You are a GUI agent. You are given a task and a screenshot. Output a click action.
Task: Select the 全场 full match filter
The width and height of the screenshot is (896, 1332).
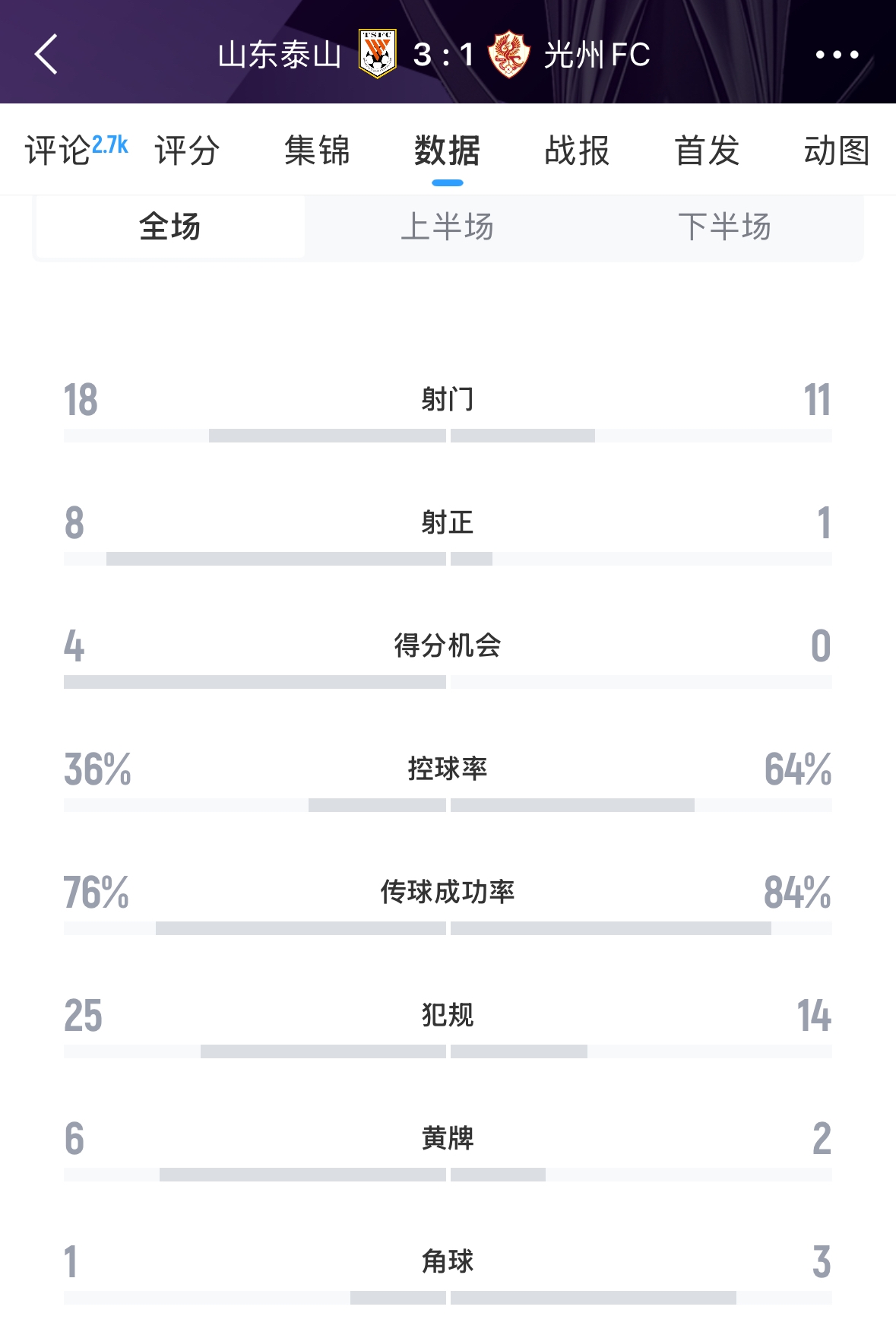167,228
